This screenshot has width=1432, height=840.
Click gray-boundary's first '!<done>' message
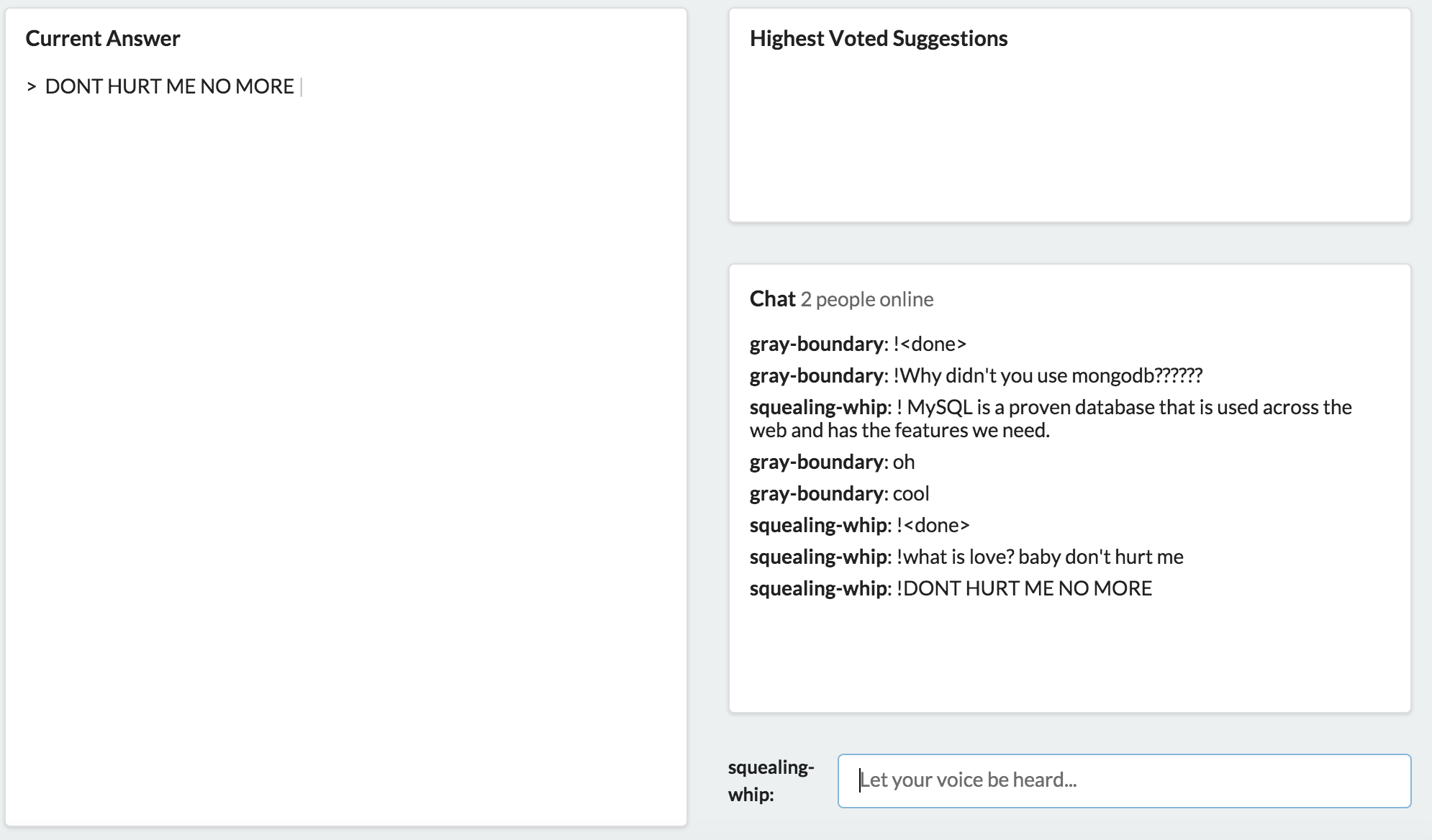pyautogui.click(x=930, y=344)
